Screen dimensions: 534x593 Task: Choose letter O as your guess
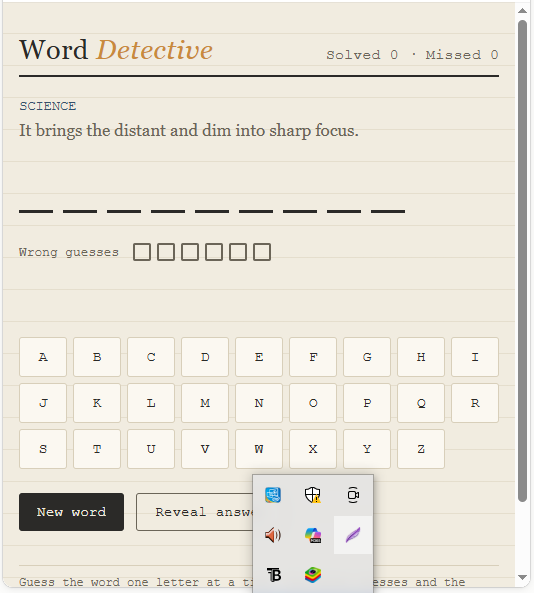[x=313, y=403]
